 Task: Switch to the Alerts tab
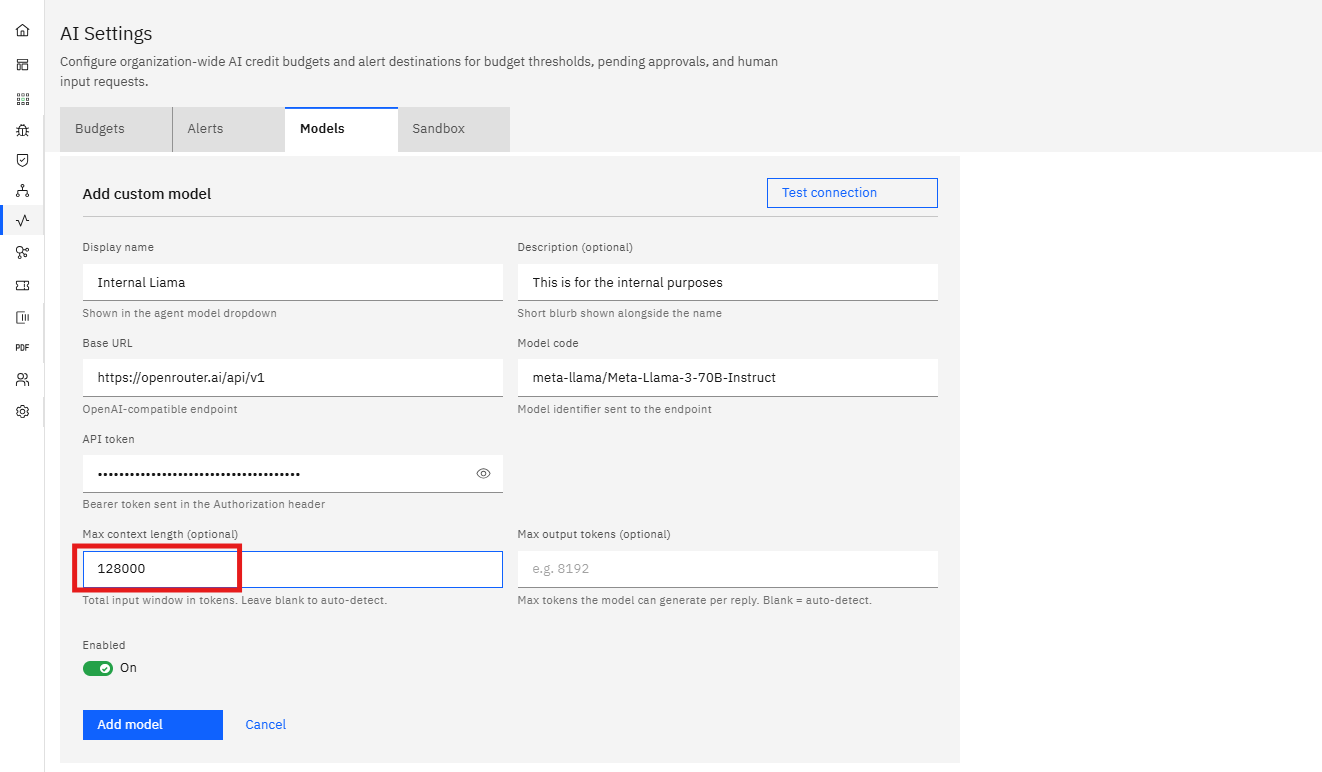tap(229, 129)
